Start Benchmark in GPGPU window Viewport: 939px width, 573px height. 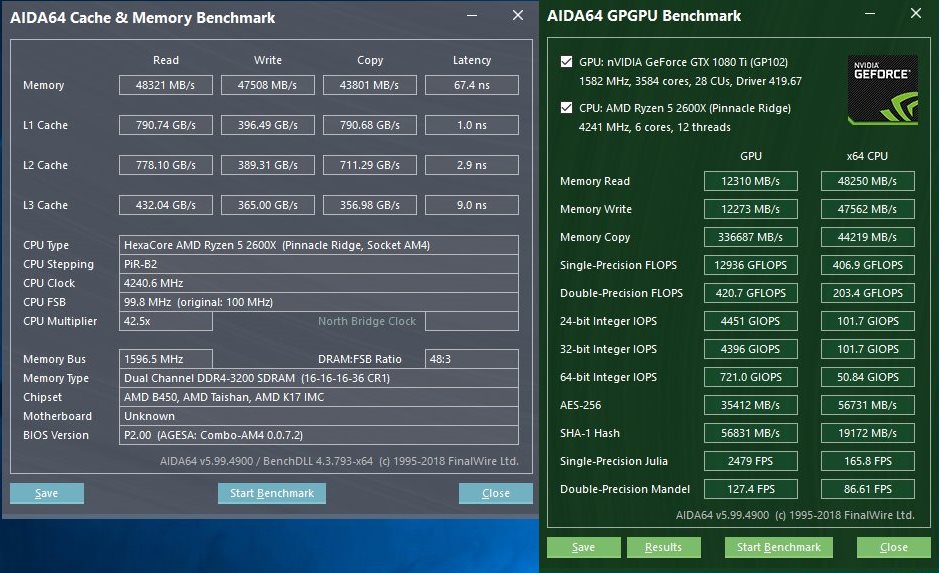click(x=779, y=547)
